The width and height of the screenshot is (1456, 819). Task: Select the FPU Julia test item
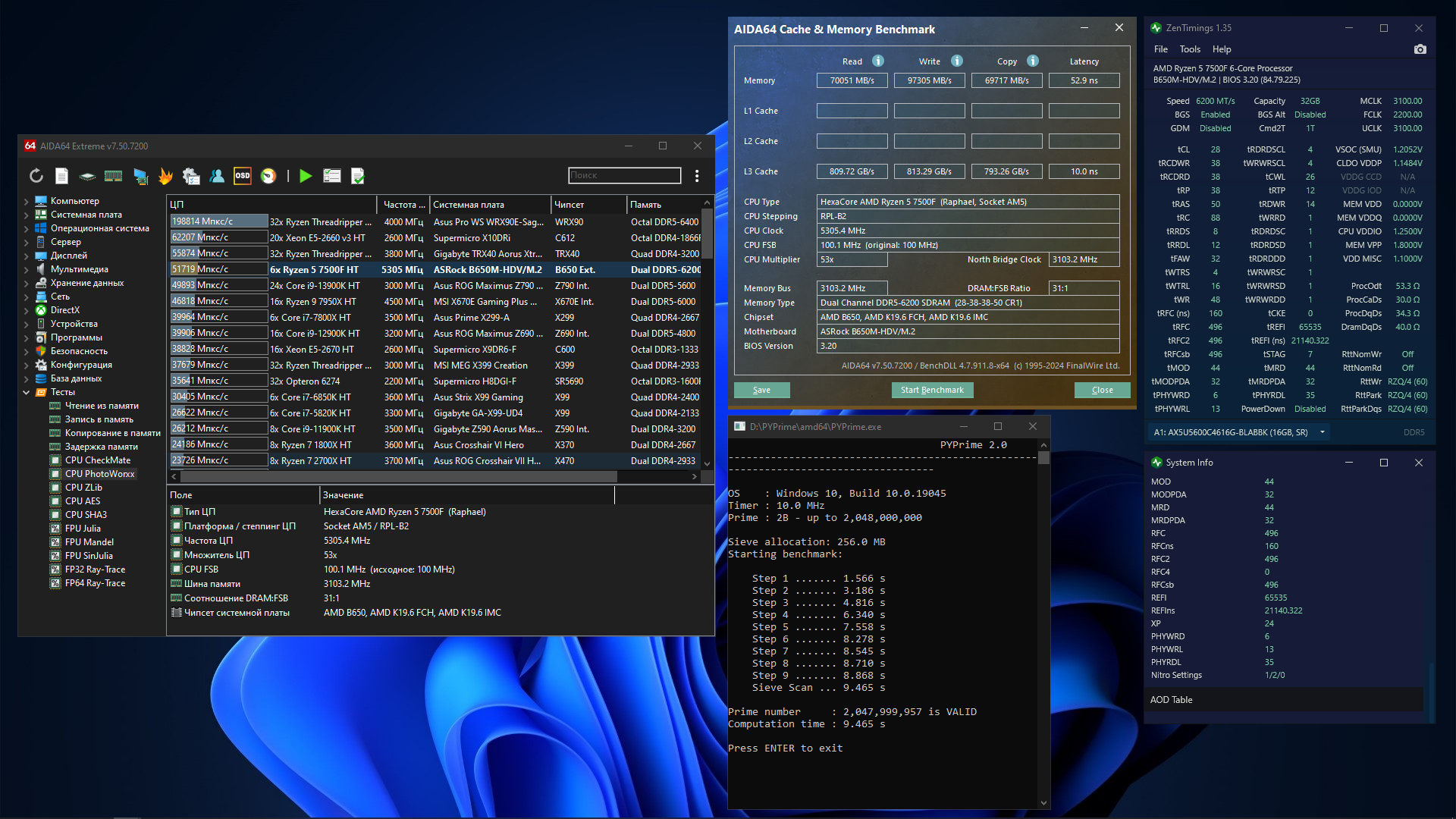tap(83, 529)
